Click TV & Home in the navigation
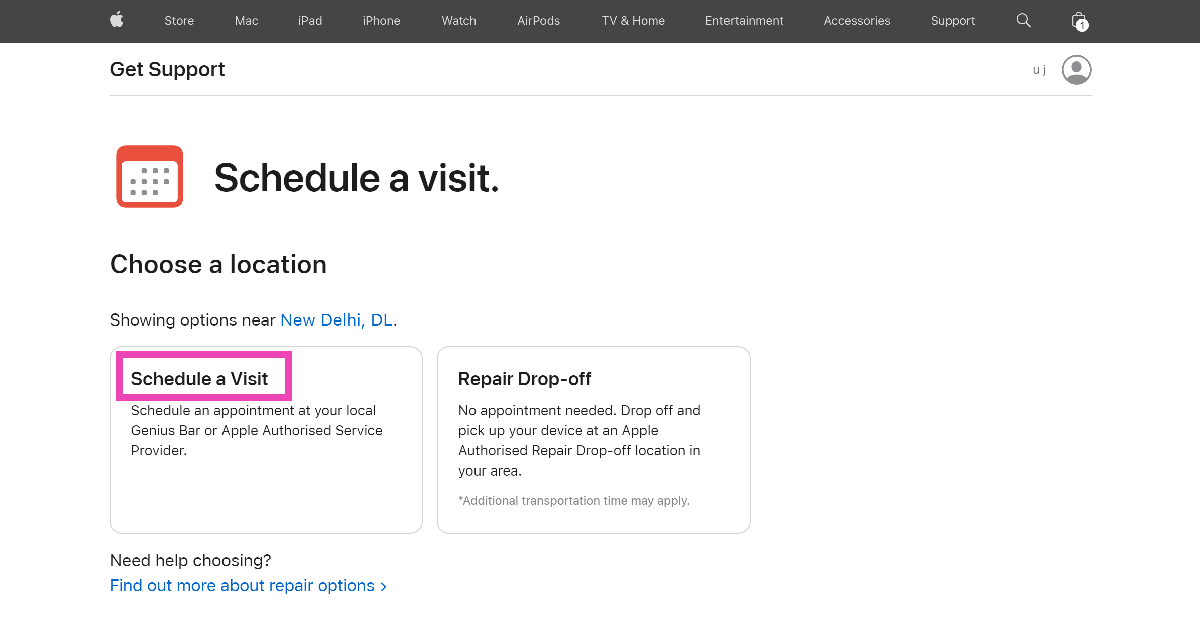The height and width of the screenshot is (628, 1200). tap(633, 21)
